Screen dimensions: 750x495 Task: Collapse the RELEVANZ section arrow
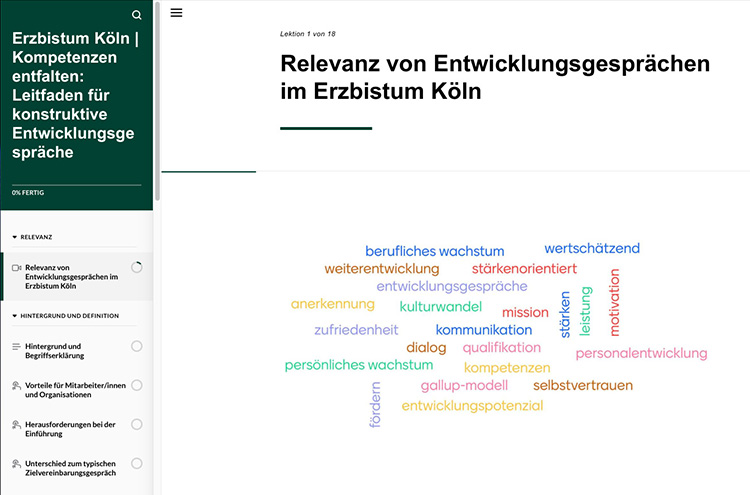[14, 237]
